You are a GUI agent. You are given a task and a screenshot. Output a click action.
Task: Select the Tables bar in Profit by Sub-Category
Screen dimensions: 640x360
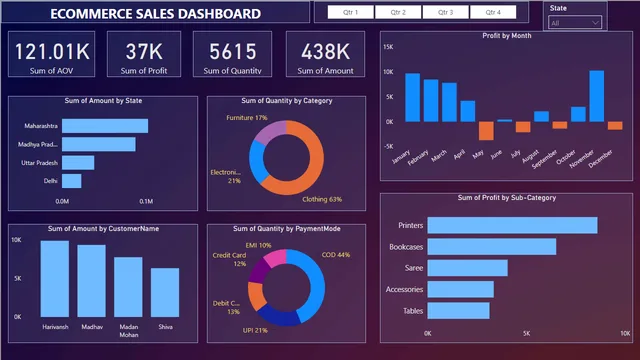point(459,311)
